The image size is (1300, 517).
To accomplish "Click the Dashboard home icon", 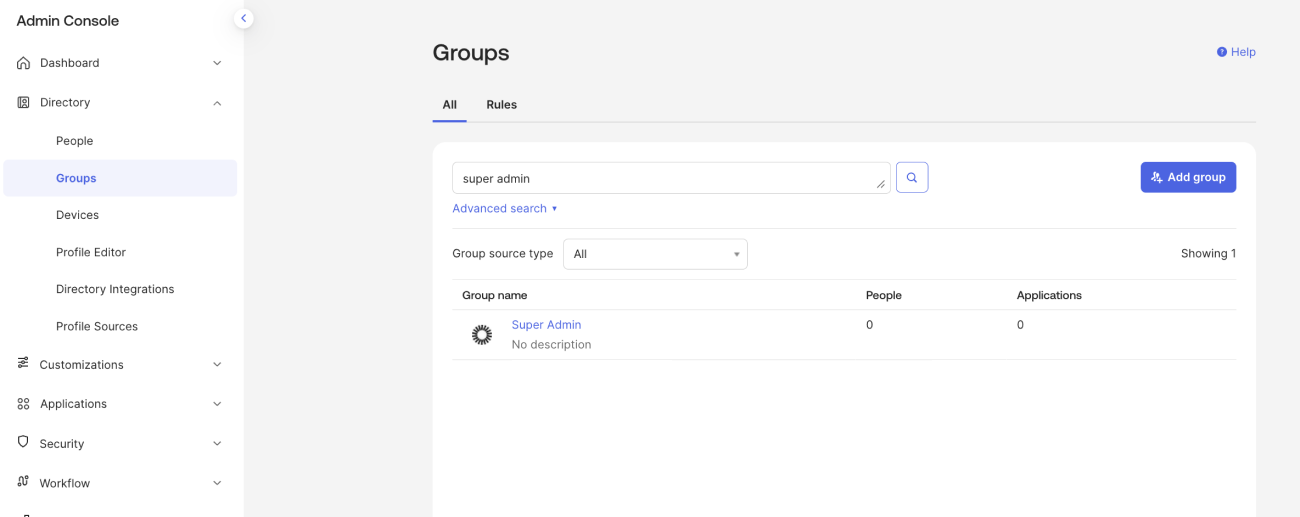I will (x=24, y=63).
